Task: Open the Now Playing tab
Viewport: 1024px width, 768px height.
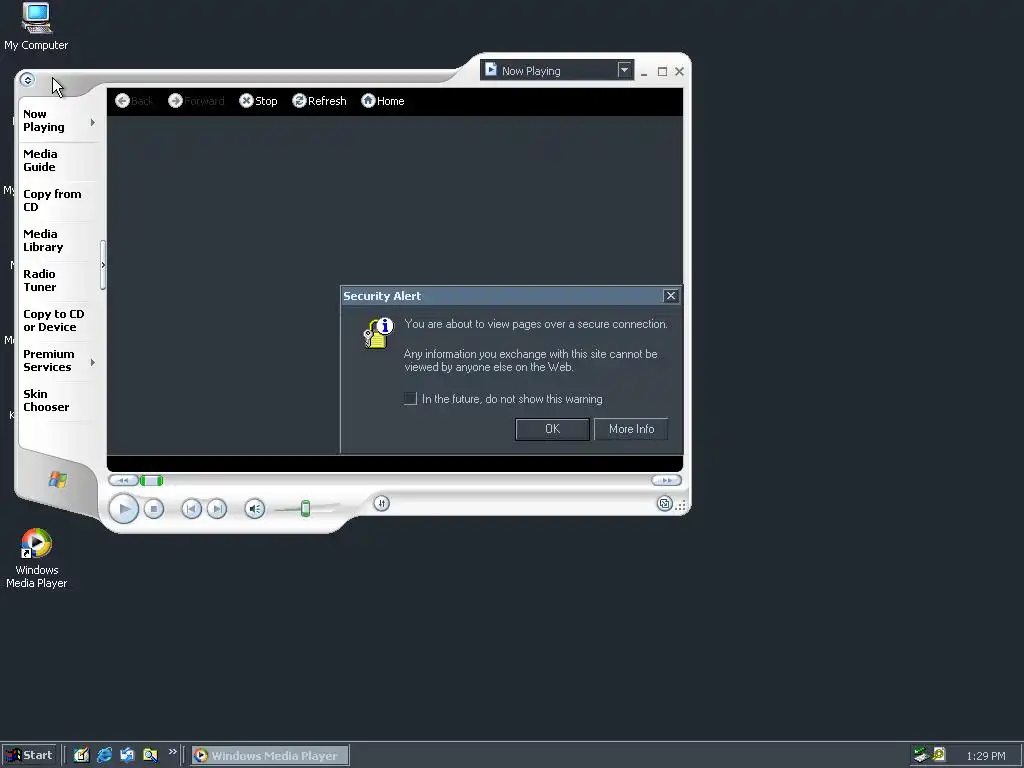Action: (x=44, y=121)
